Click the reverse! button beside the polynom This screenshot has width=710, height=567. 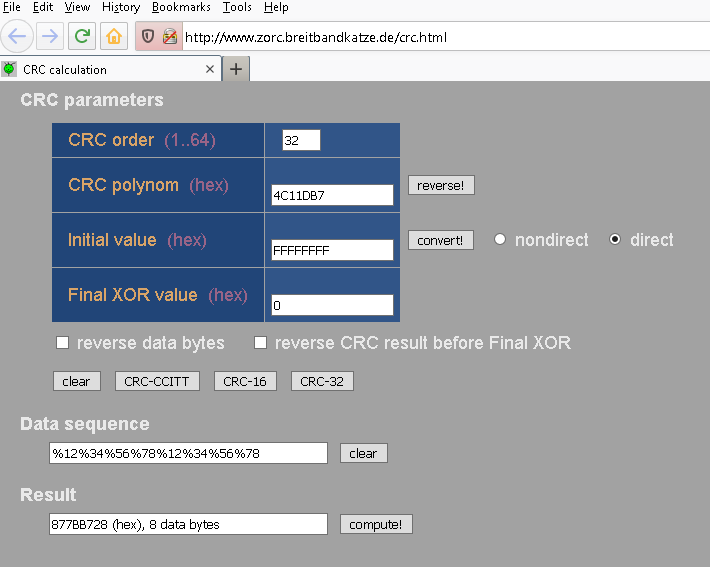[x=441, y=185]
